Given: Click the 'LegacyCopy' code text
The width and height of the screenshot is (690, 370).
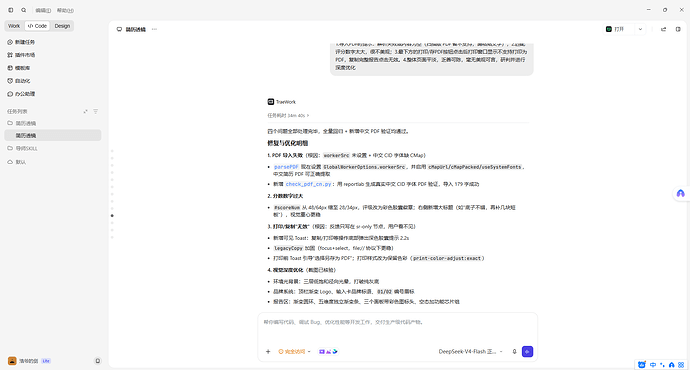Looking at the screenshot, I should pyautogui.click(x=288, y=248).
